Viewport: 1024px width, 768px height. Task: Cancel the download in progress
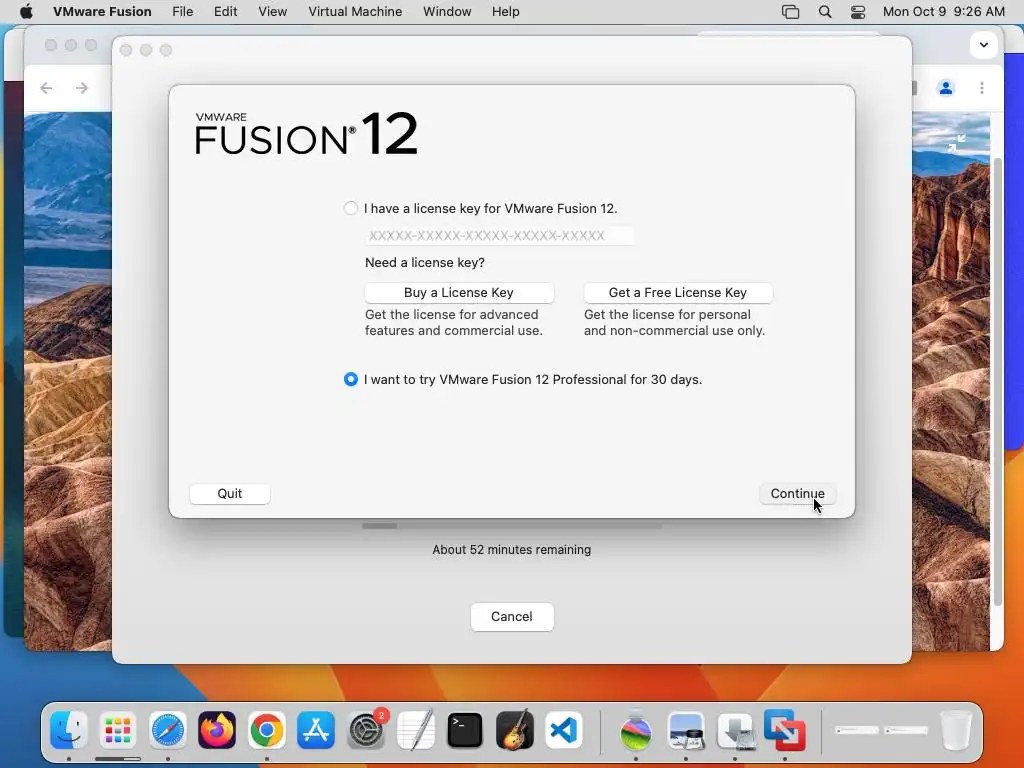point(512,616)
